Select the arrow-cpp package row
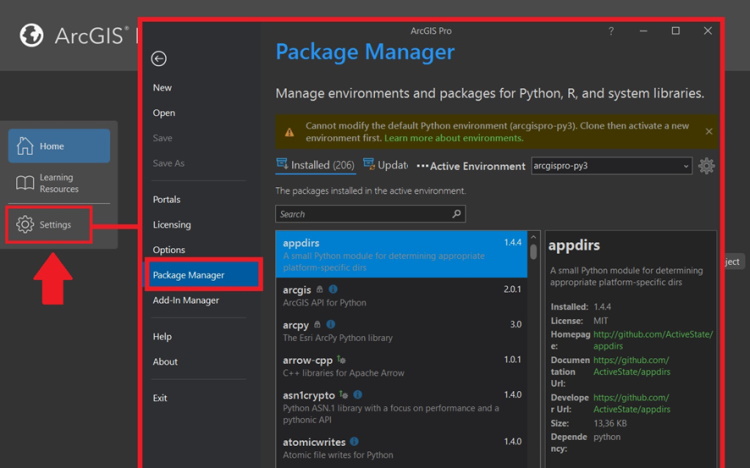Viewport: 750px width, 468px height. point(401,366)
